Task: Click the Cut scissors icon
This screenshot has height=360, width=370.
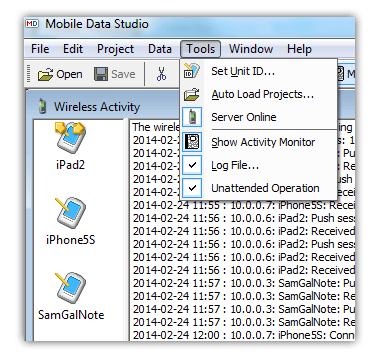Action: coord(161,74)
